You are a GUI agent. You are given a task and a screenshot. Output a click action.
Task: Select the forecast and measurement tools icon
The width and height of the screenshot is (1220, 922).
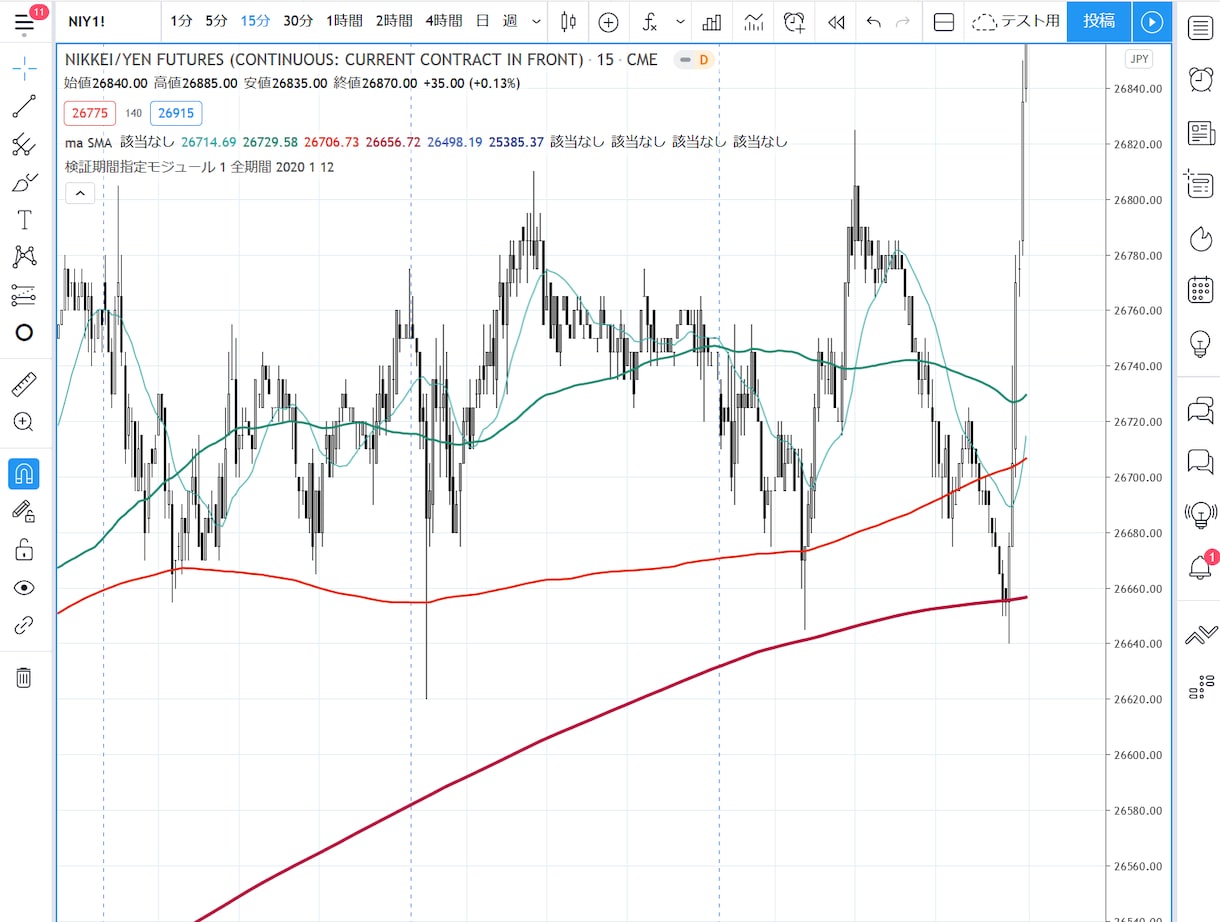(x=24, y=295)
